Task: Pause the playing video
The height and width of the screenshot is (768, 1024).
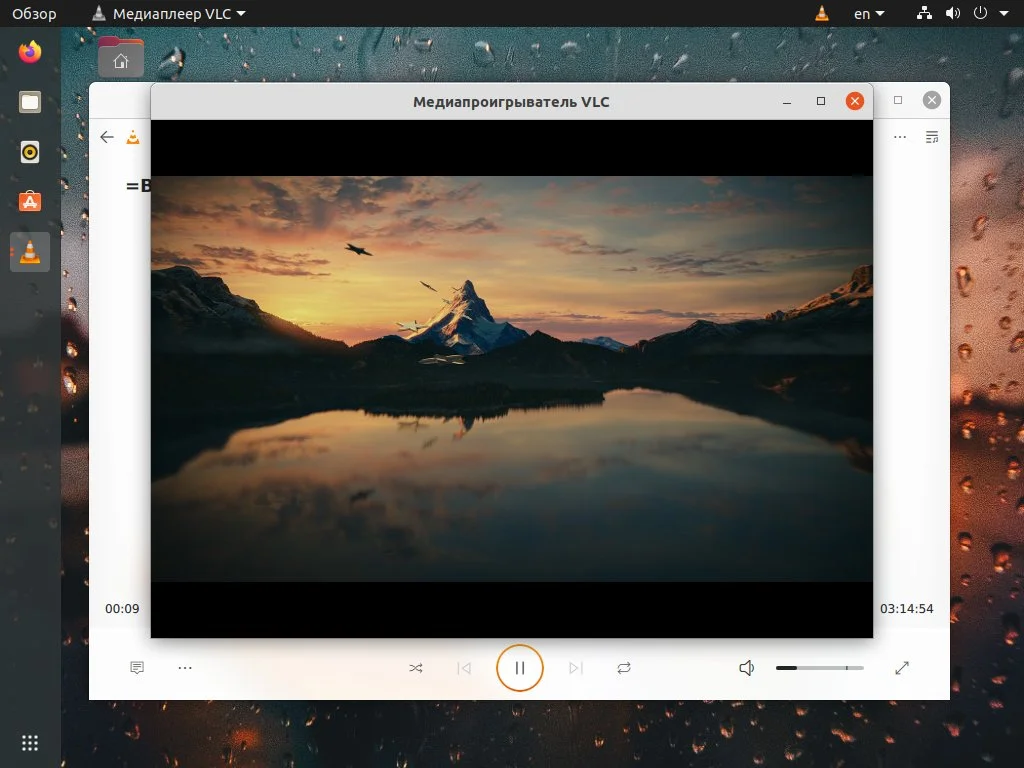Action: [x=520, y=667]
